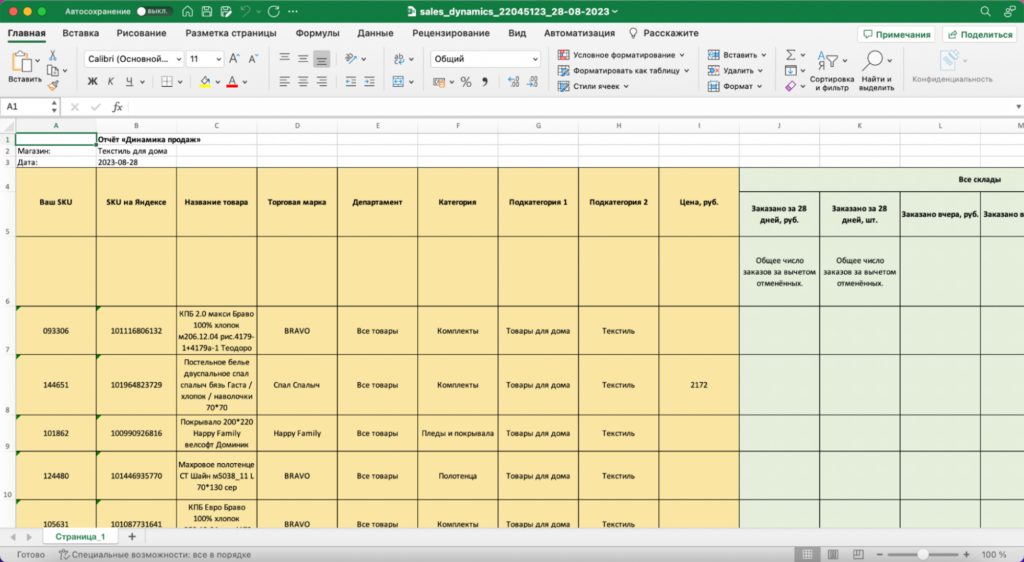Toggle bold formatting with Ж button

93,82
